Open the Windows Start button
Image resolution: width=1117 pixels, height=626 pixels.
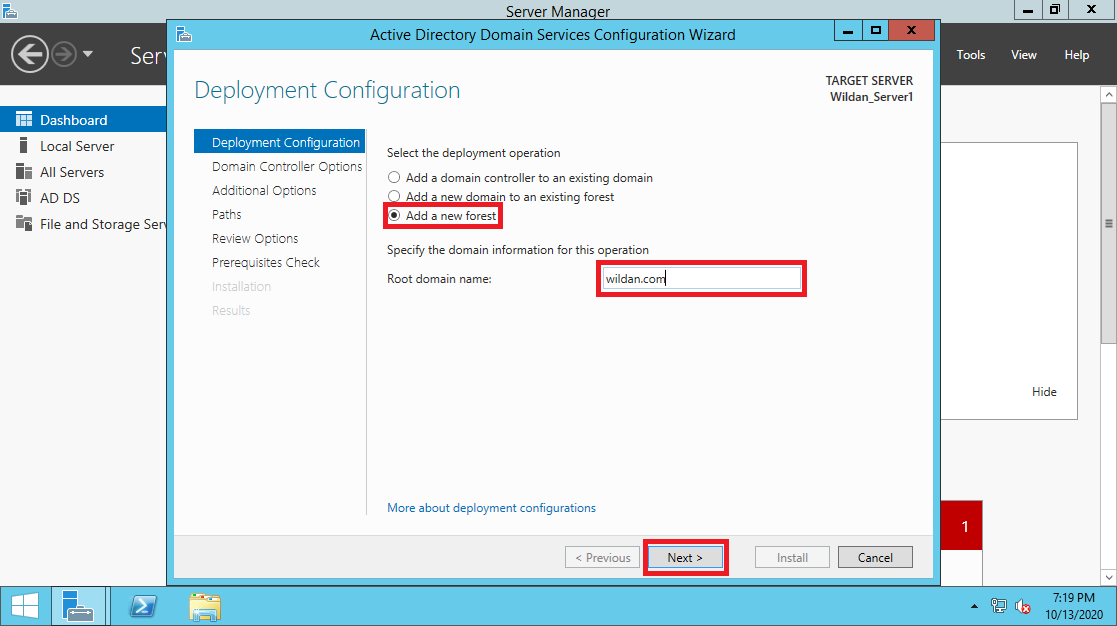click(x=25, y=607)
